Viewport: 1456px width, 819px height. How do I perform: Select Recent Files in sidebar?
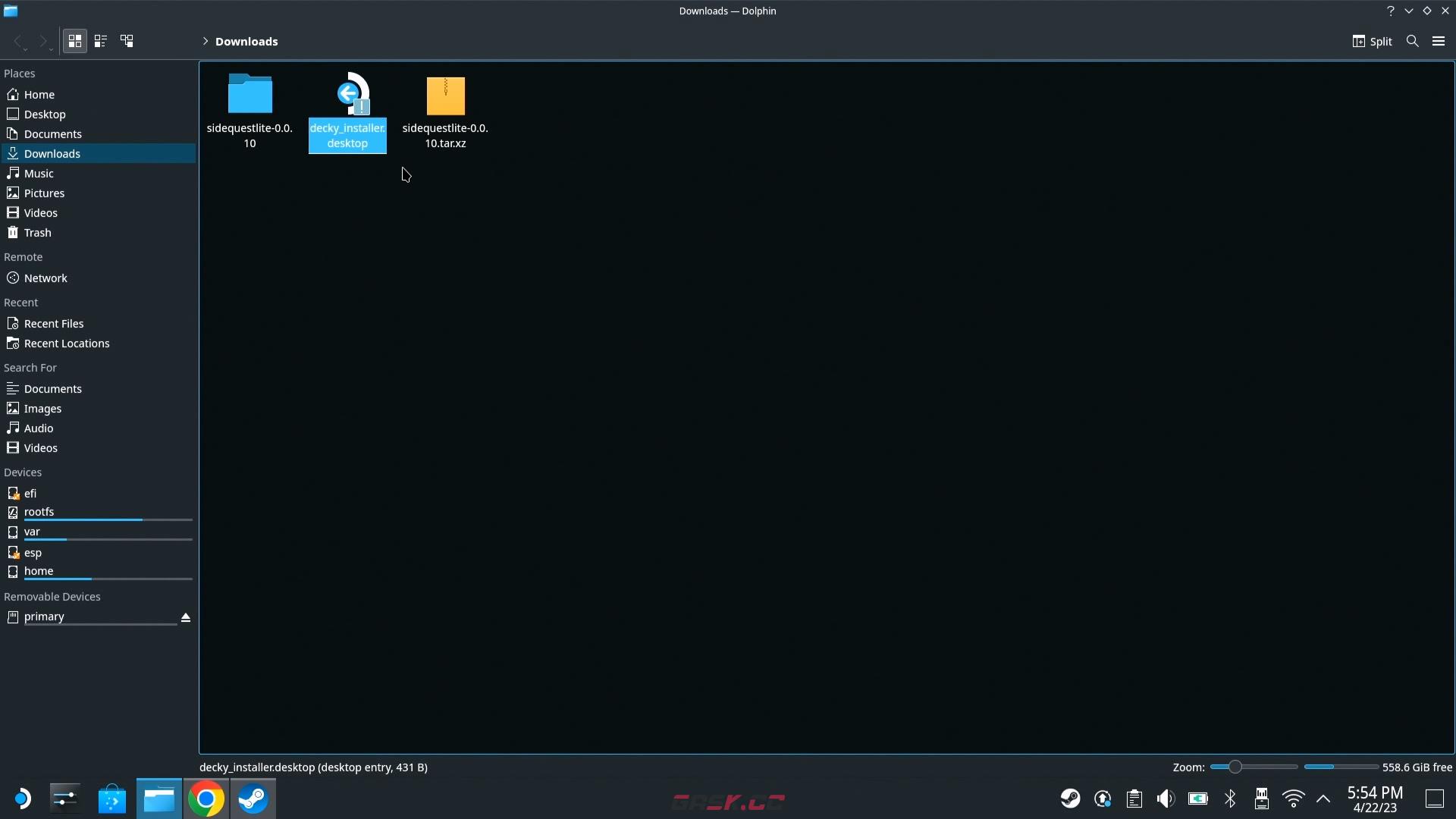[53, 323]
